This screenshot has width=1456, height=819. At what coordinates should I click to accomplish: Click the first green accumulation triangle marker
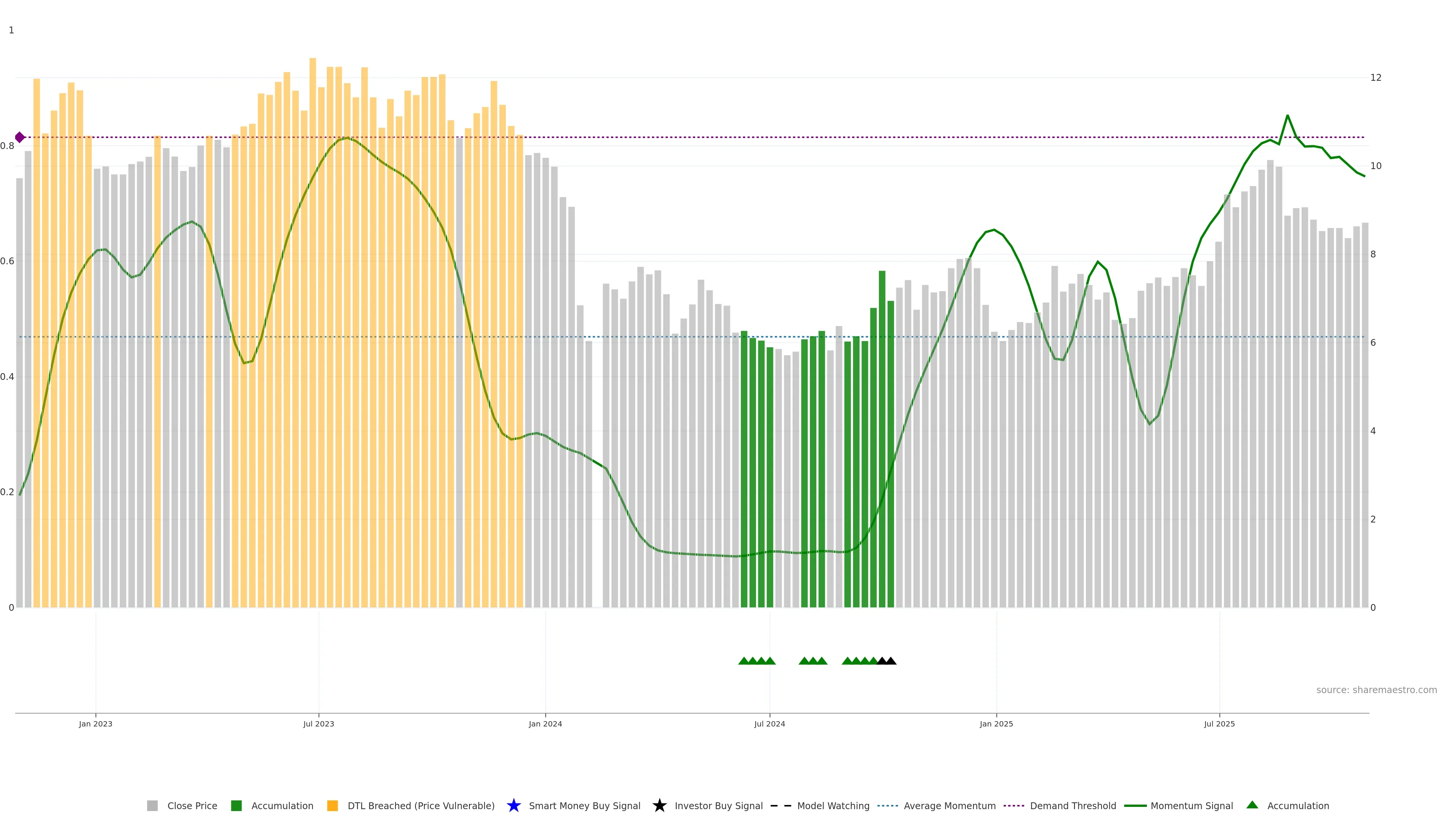[x=744, y=661]
